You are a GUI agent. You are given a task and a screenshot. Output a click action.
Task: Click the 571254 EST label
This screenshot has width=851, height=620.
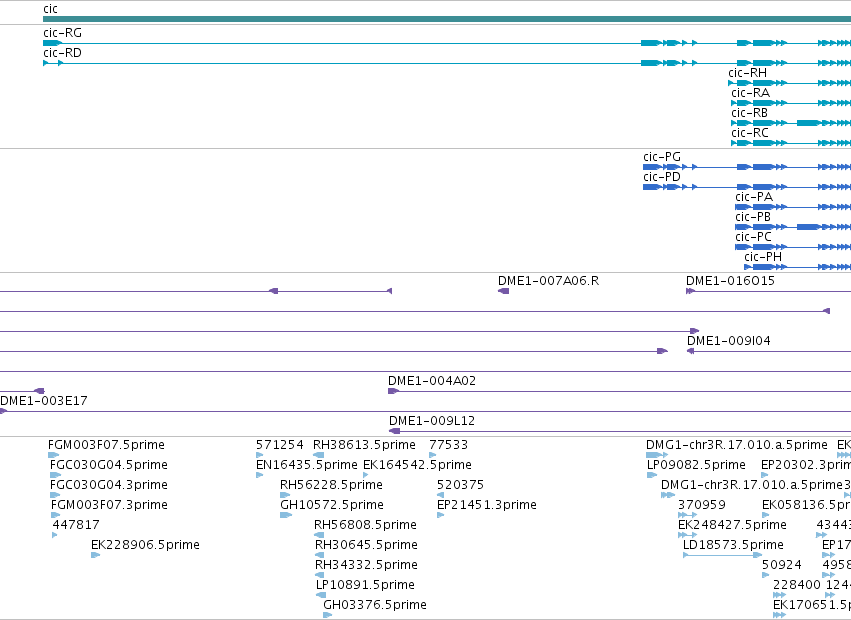click(280, 445)
